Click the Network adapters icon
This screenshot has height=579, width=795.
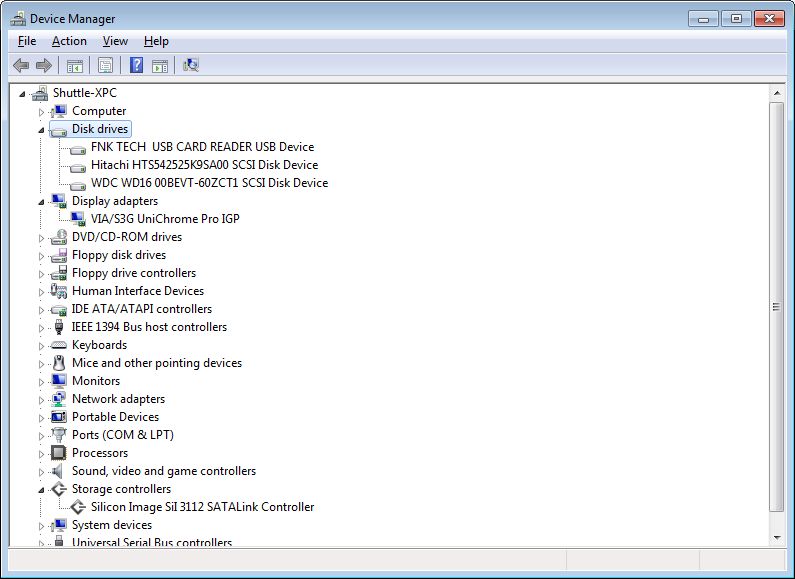(x=59, y=399)
